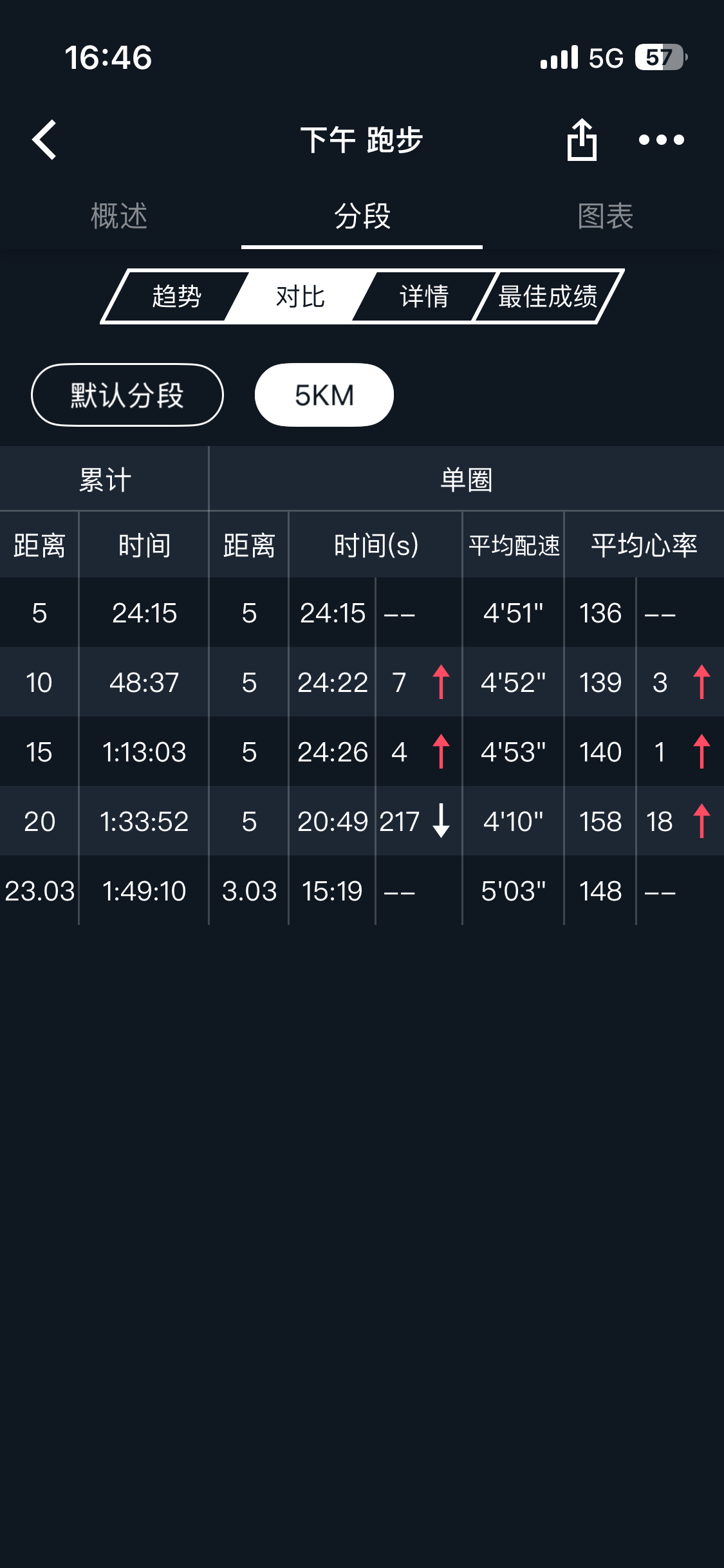Image resolution: width=724 pixels, height=1568 pixels.
Task: Tap the 平均配速 column header
Action: tap(514, 545)
